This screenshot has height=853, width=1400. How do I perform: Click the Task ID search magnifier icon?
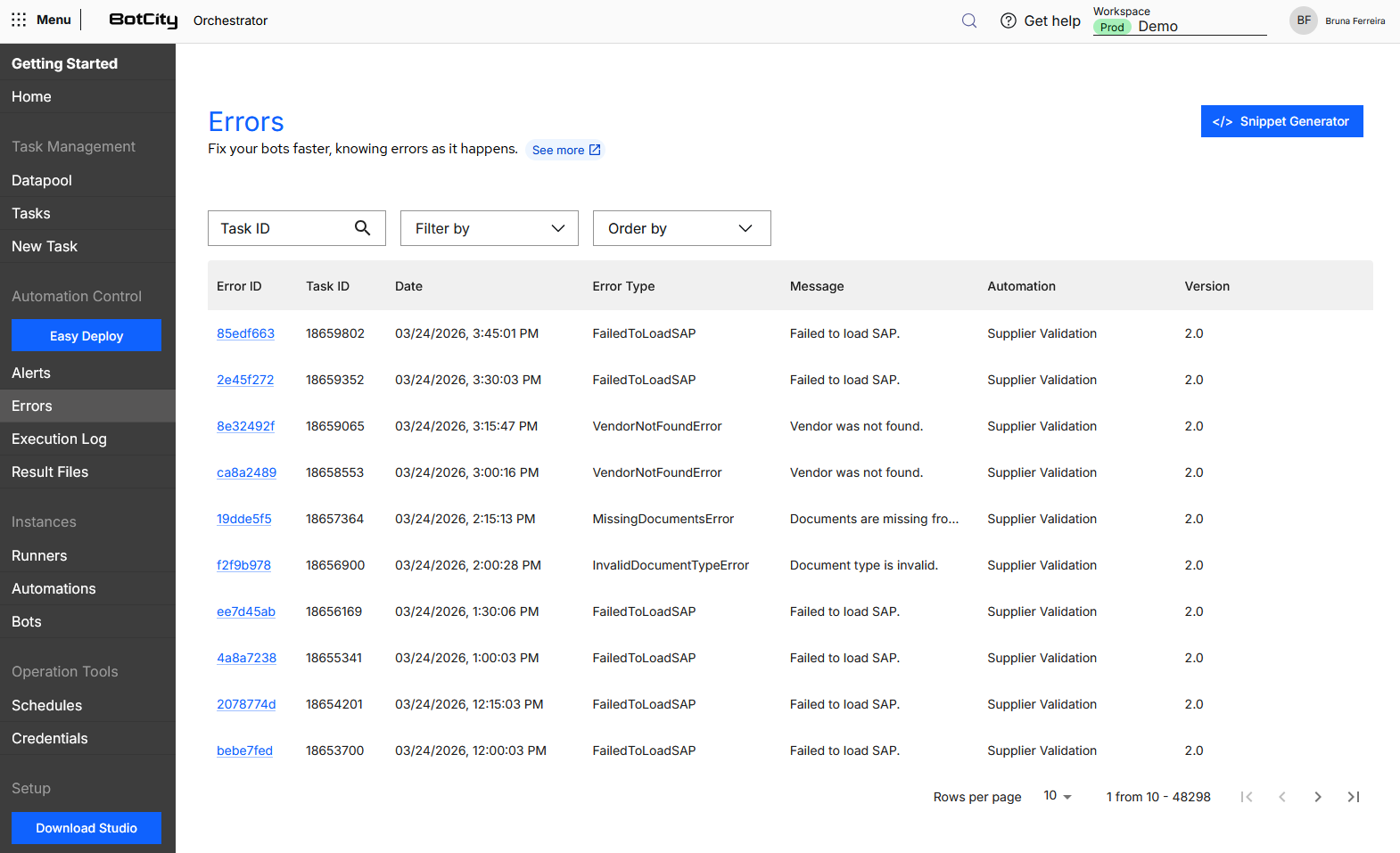(362, 228)
